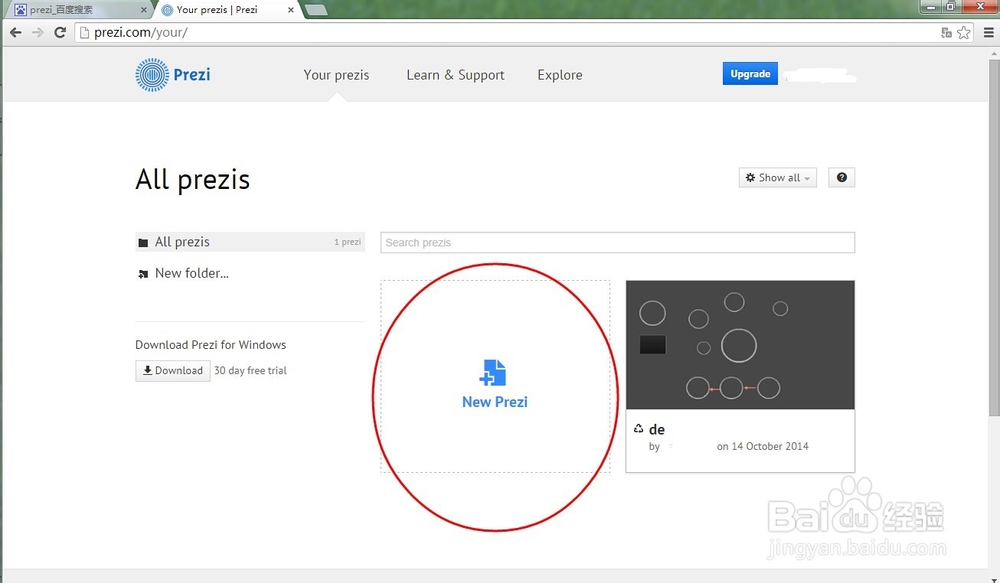Image resolution: width=1000 pixels, height=583 pixels.
Task: Open the Chrome menu hamburger icon
Action: (x=989, y=33)
